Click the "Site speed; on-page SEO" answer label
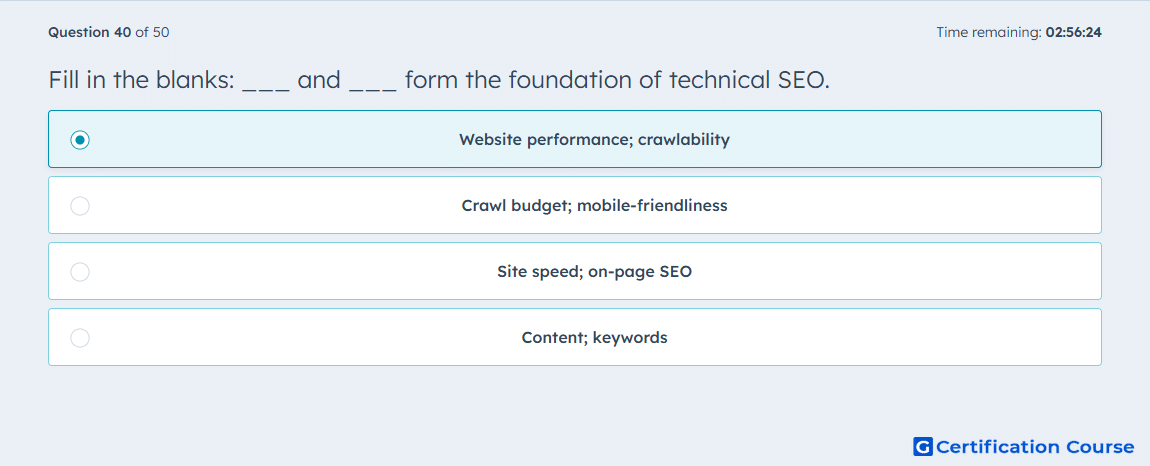The width and height of the screenshot is (1150, 466). pyautogui.click(x=594, y=272)
